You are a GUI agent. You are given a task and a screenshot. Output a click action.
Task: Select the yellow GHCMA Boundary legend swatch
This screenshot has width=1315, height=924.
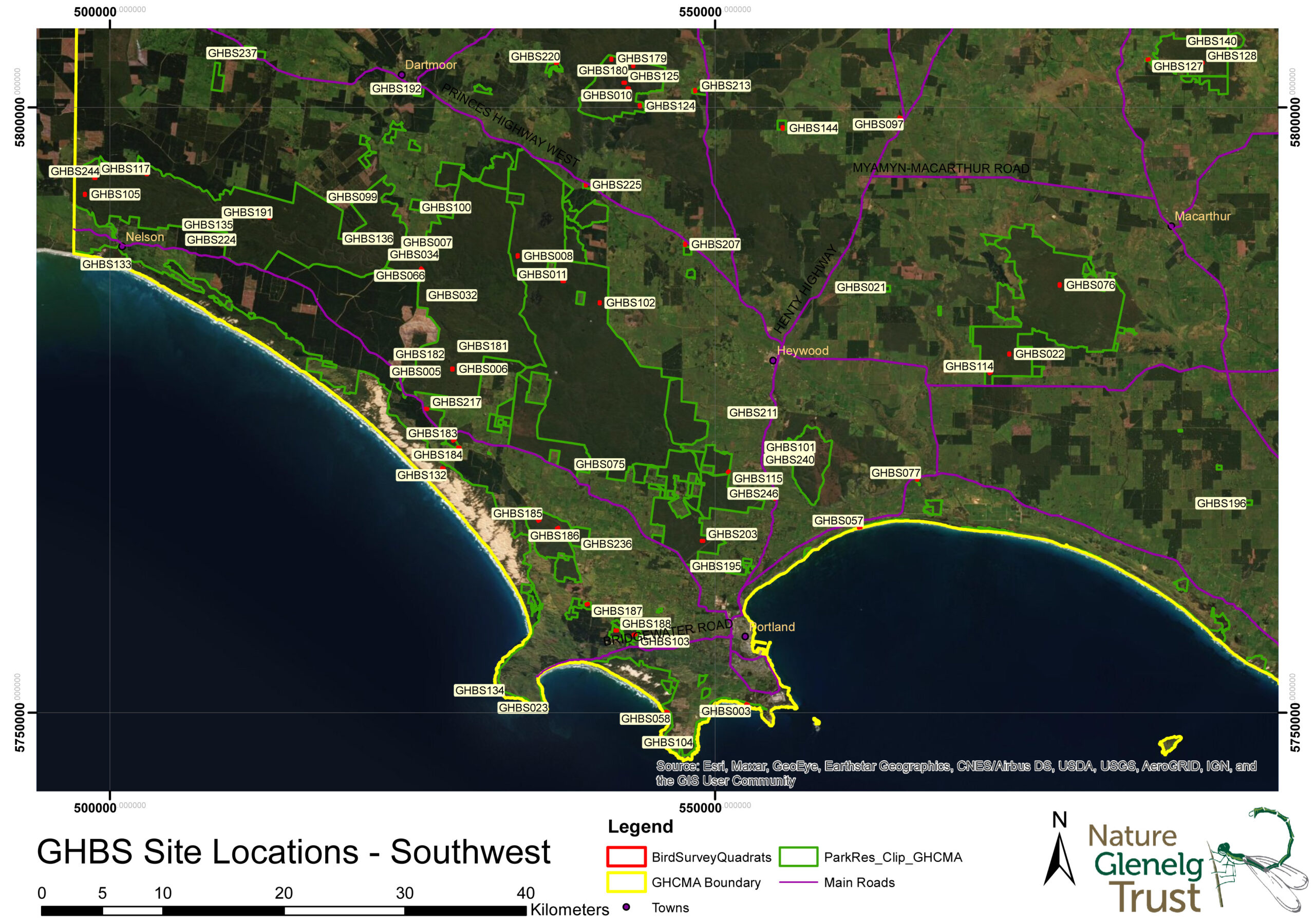(x=626, y=882)
